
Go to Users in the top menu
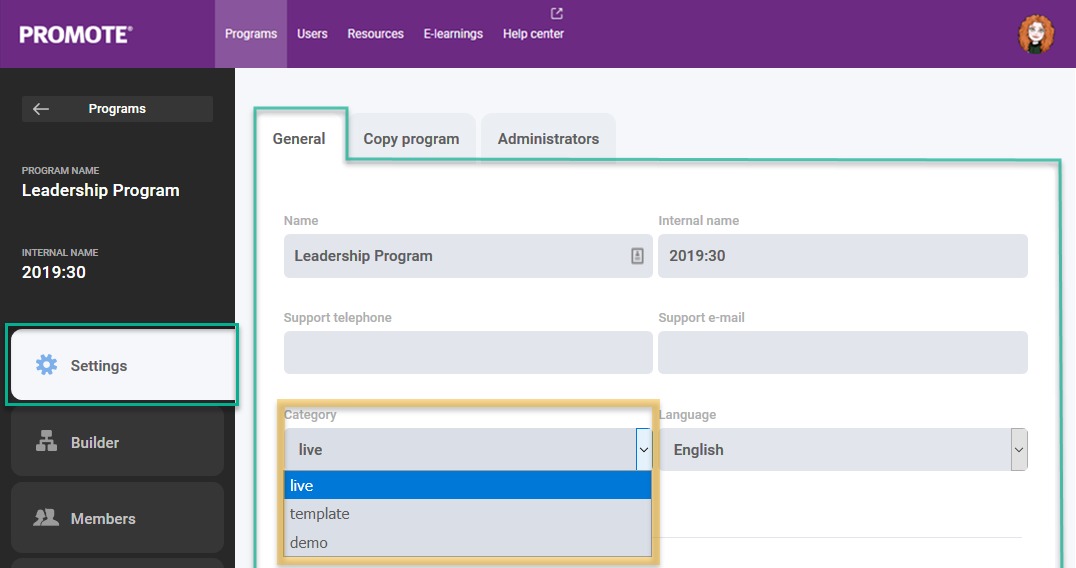[x=312, y=34]
